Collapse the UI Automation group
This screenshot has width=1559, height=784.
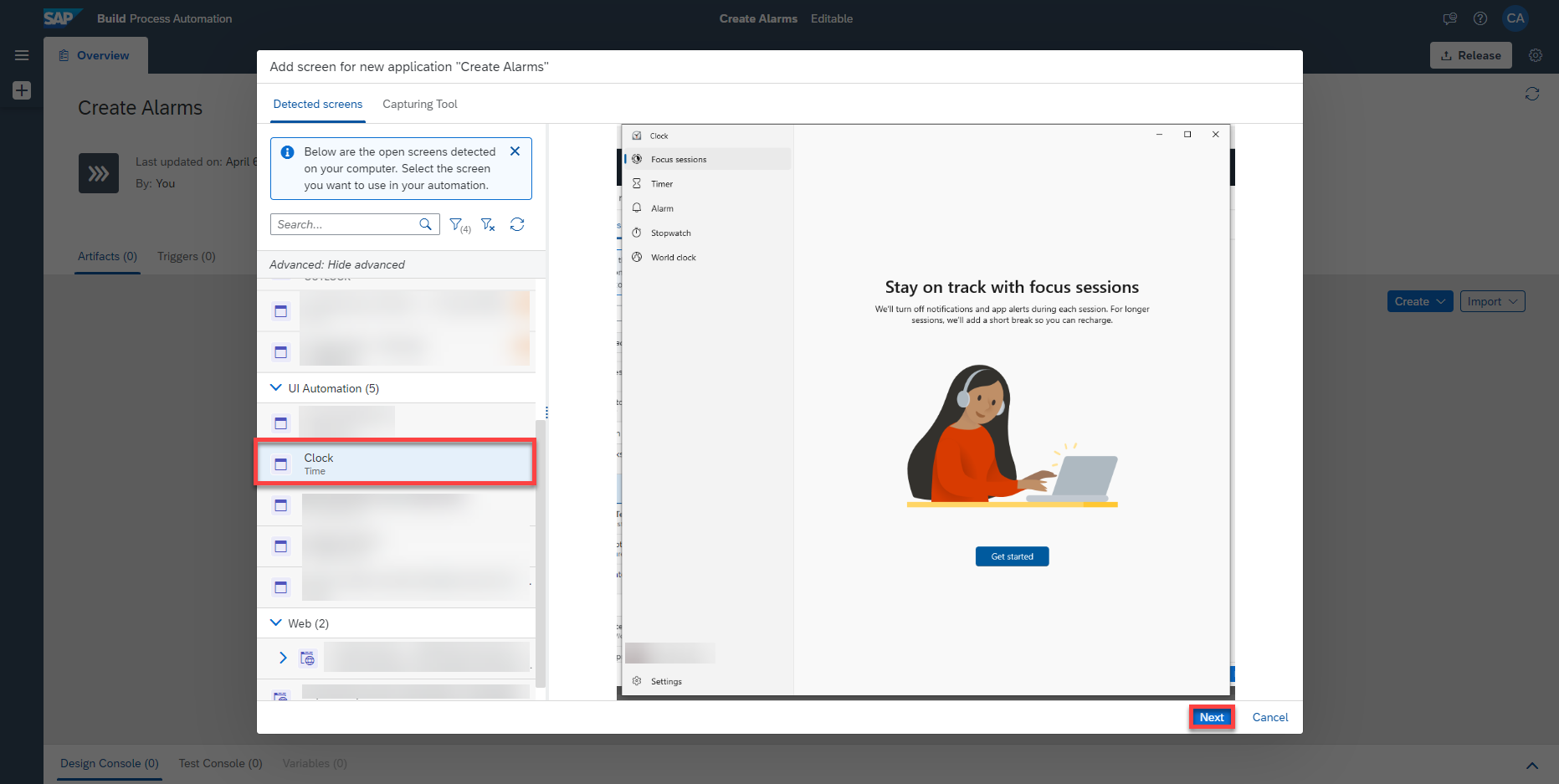[276, 387]
